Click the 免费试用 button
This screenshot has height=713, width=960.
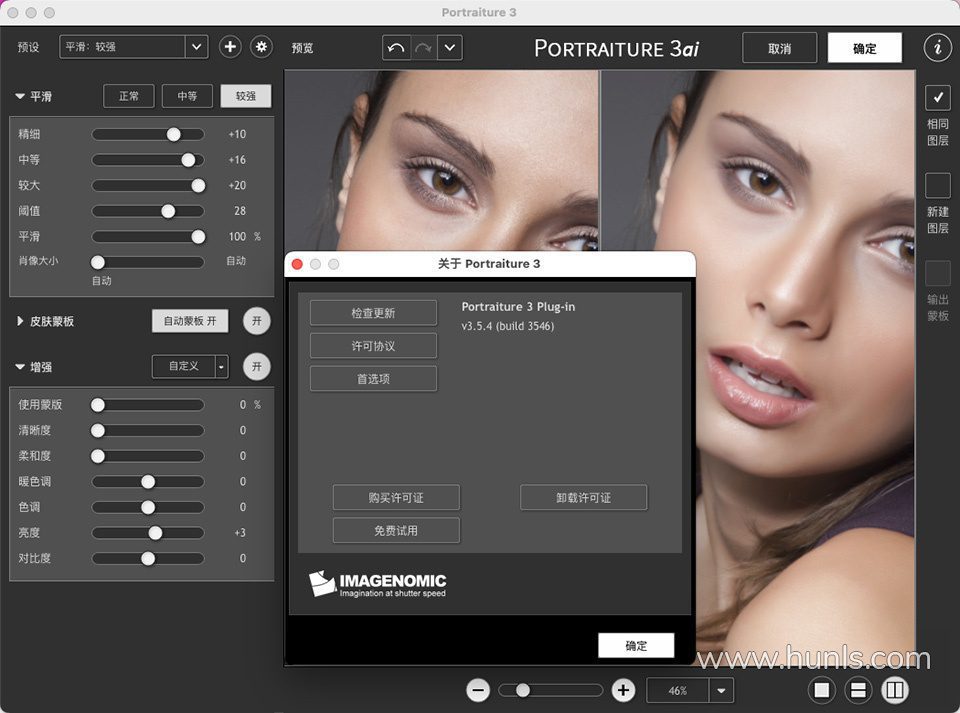[x=396, y=531]
